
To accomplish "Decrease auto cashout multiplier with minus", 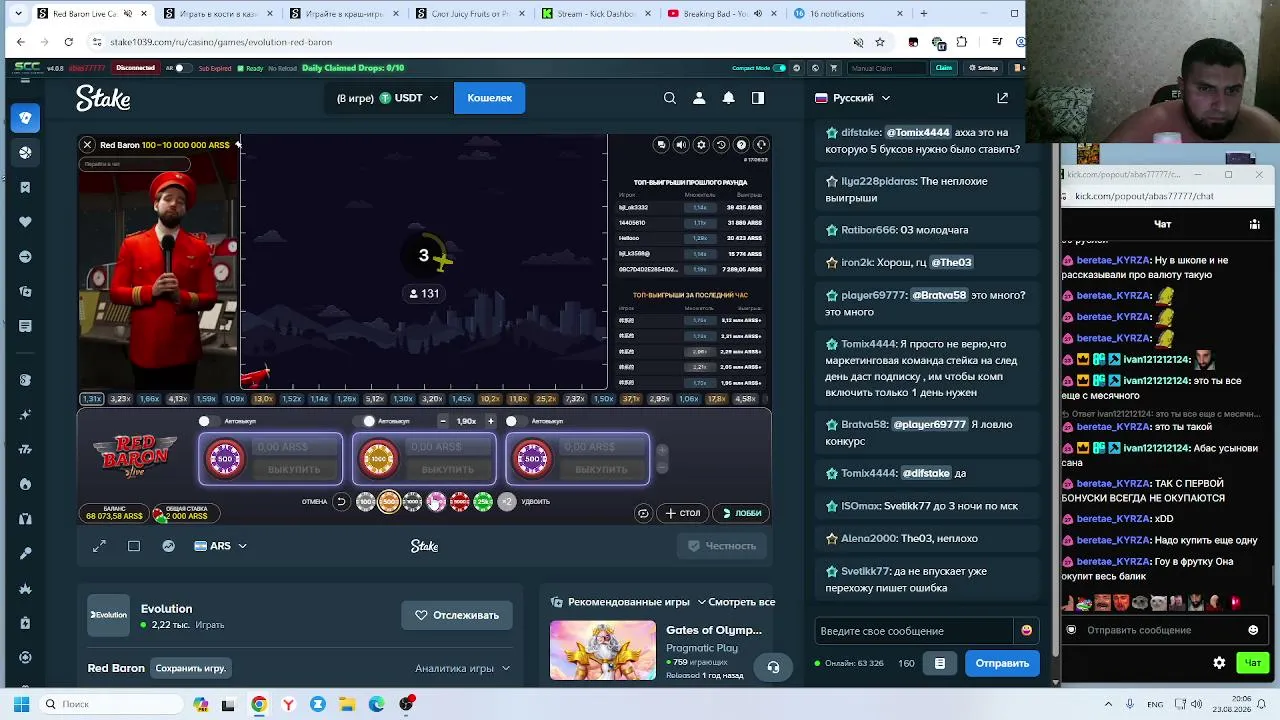I will [x=443, y=421].
